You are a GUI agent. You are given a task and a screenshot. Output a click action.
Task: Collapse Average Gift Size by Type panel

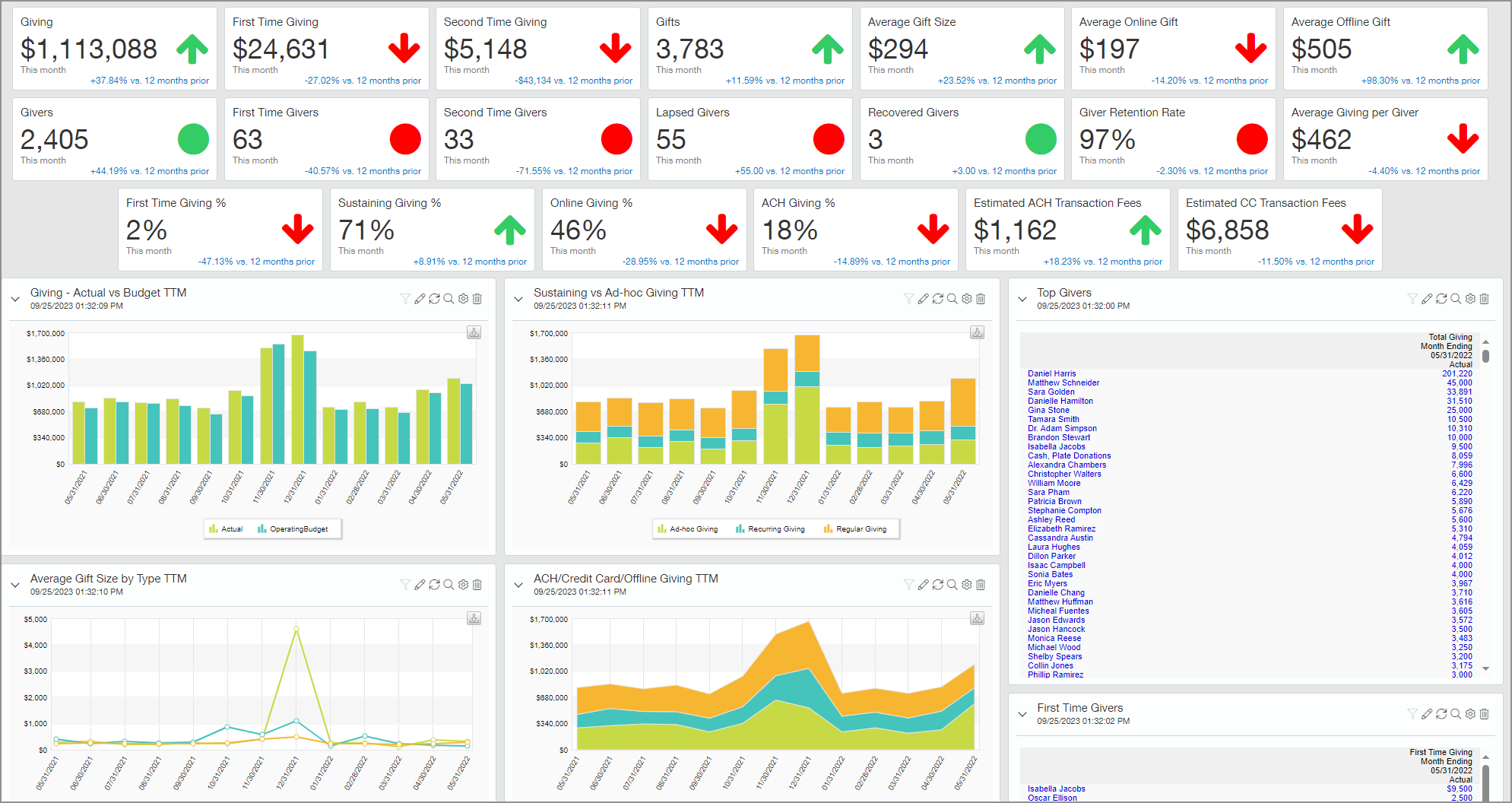15,585
